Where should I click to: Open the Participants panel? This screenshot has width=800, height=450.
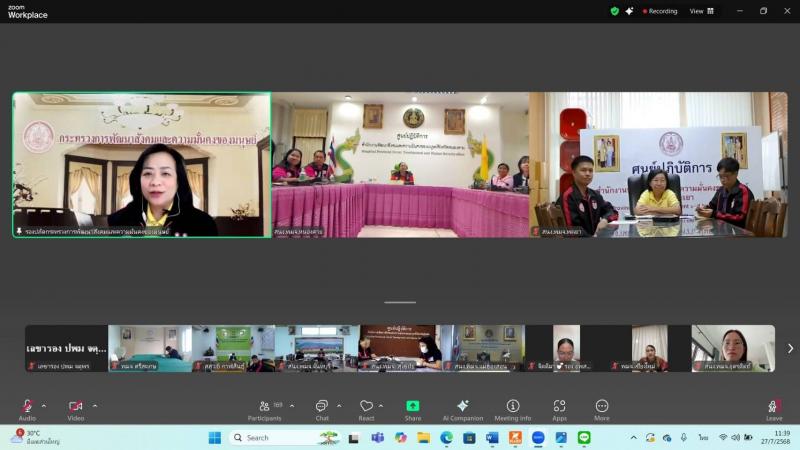264,410
